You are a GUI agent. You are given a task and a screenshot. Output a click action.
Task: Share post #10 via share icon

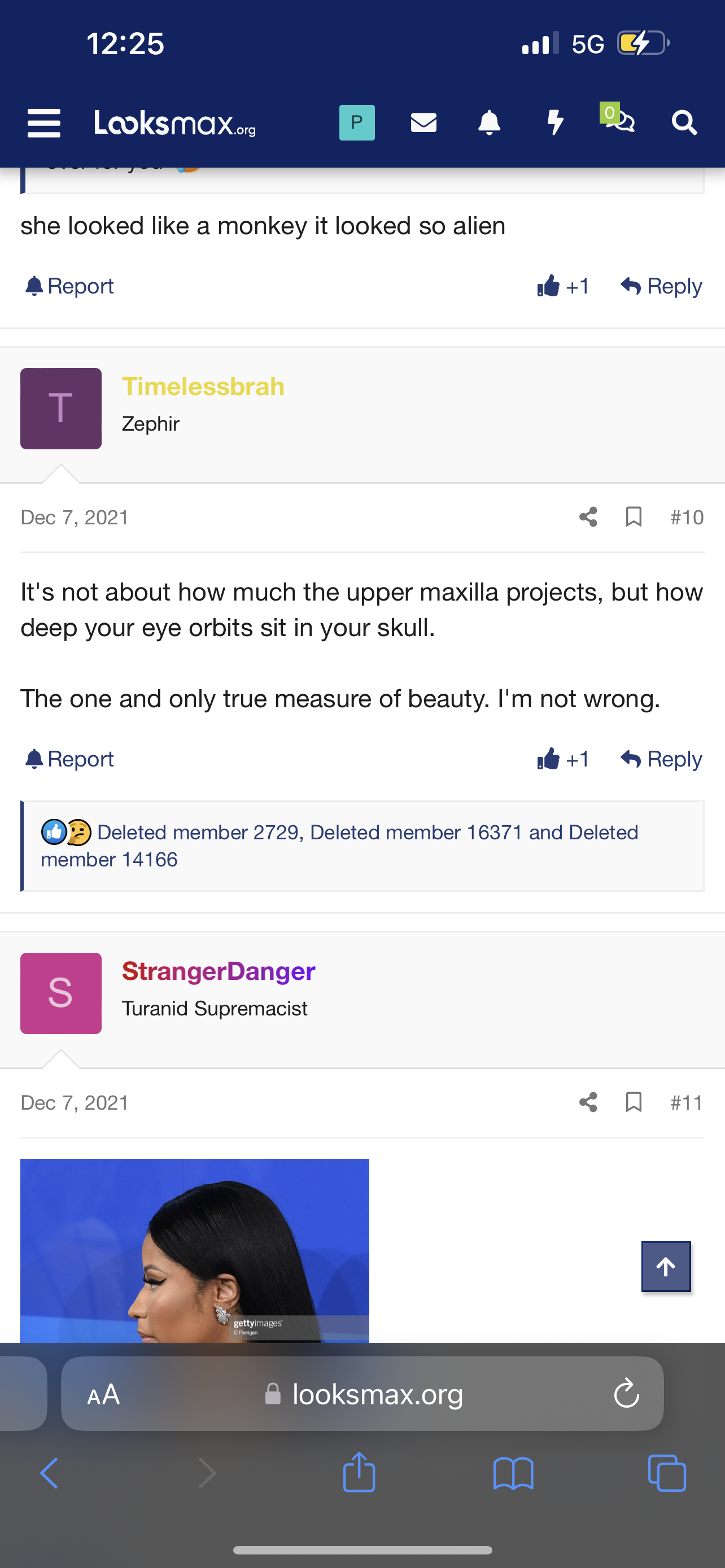coord(588,518)
